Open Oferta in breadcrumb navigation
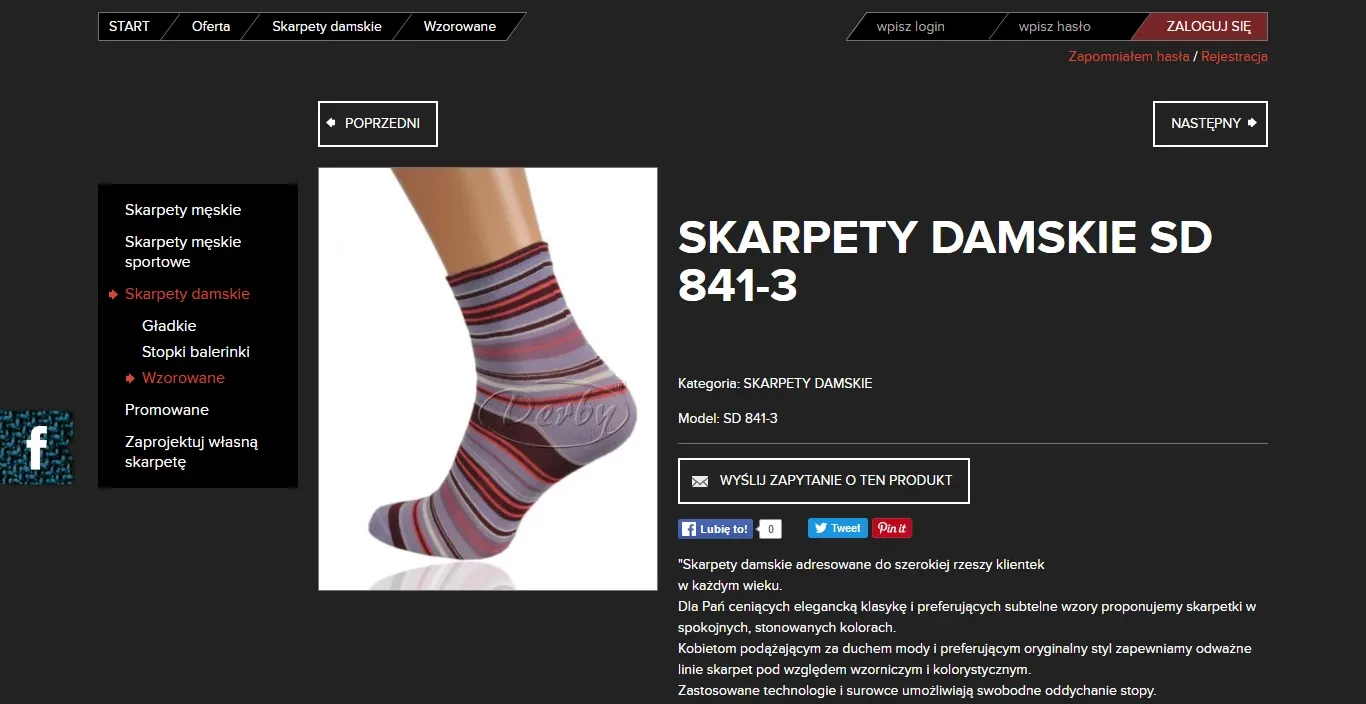Viewport: 1366px width, 704px height. click(x=211, y=26)
